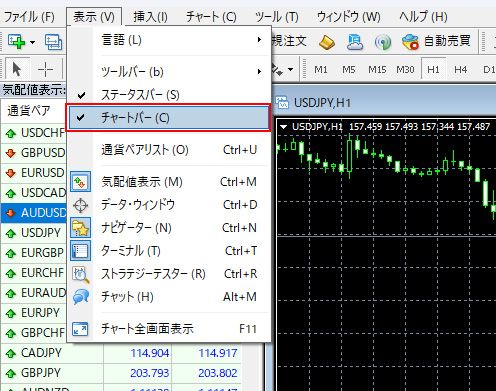Click the navigator folder-star icon in the menu
This screenshot has height=391, width=496.
[x=80, y=228]
